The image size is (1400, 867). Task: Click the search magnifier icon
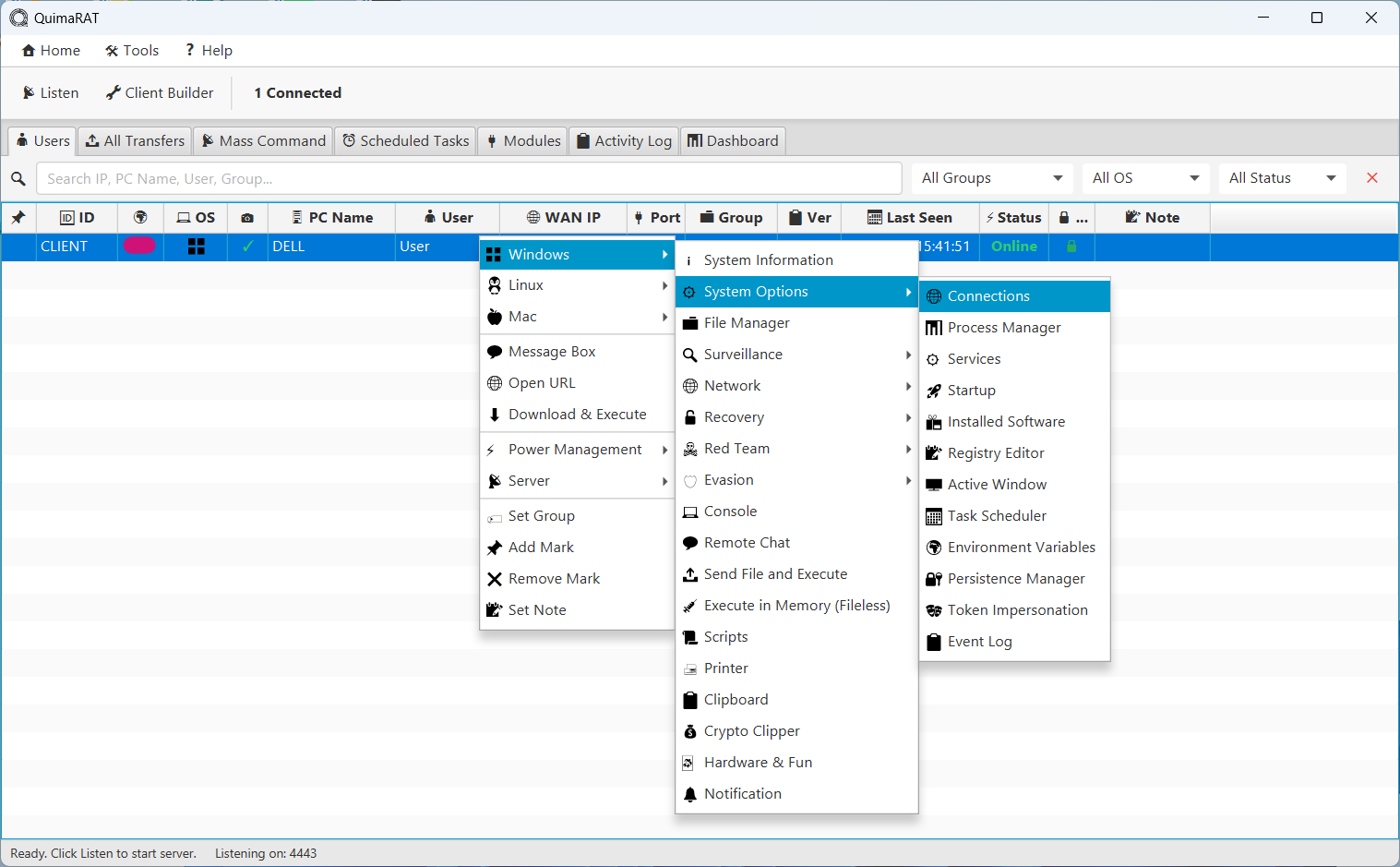(18, 178)
